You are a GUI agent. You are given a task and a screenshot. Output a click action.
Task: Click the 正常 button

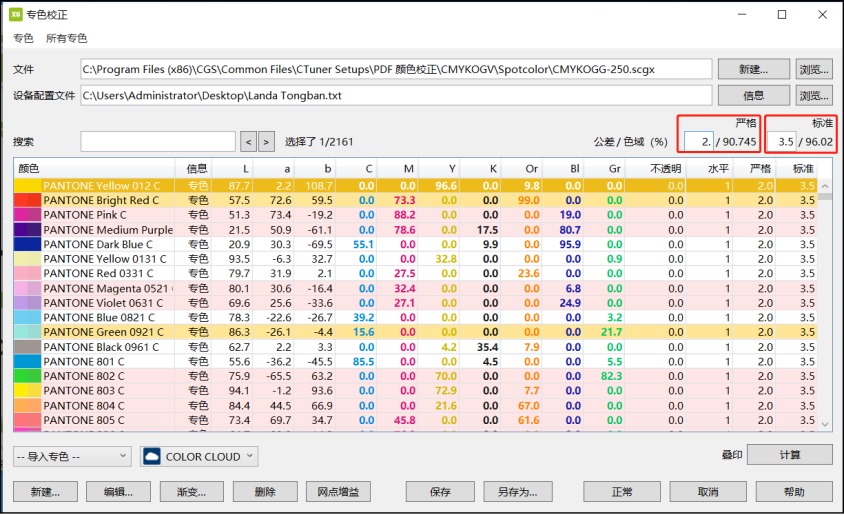(x=622, y=492)
